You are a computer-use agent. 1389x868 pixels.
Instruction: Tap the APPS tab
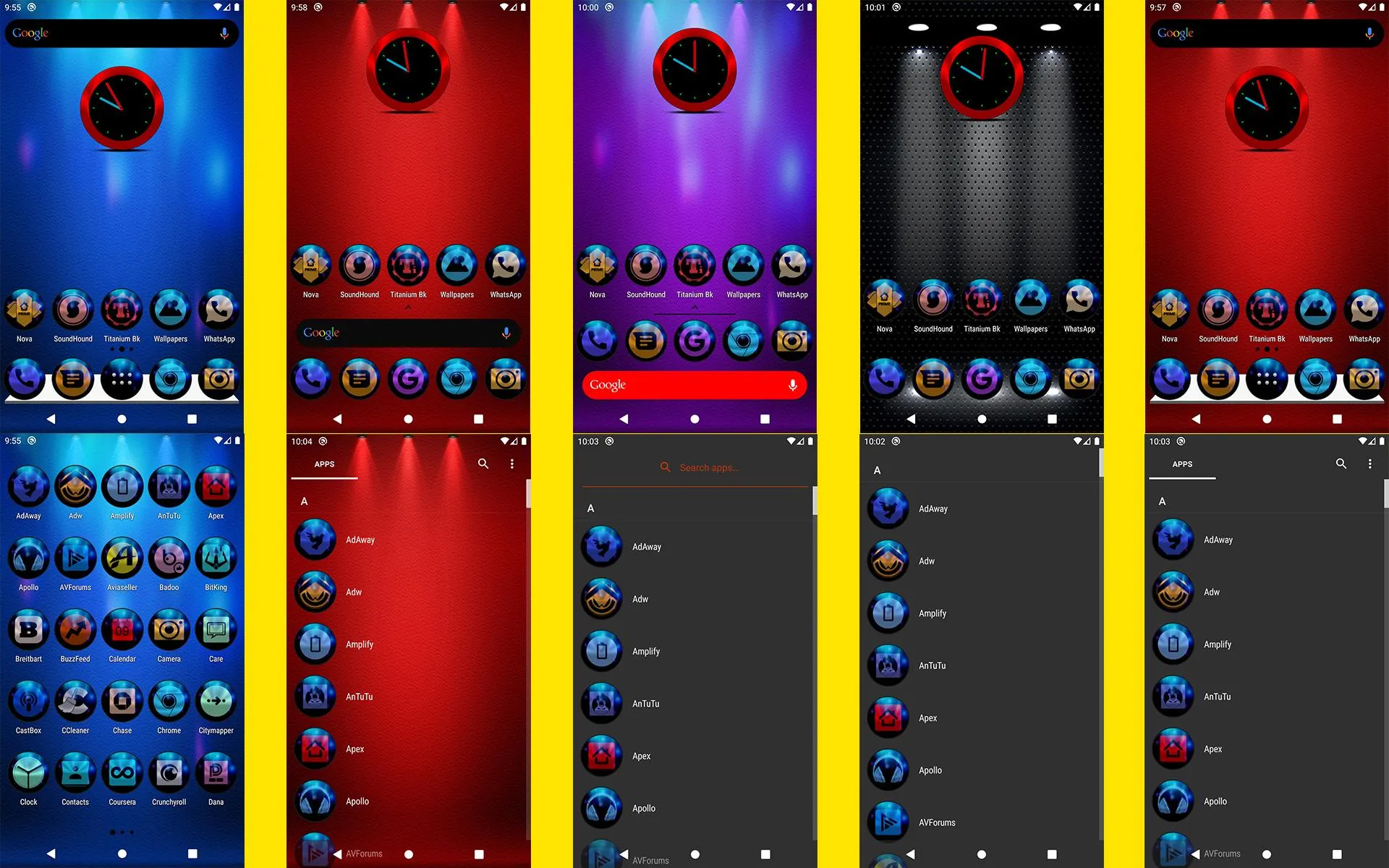(x=326, y=464)
